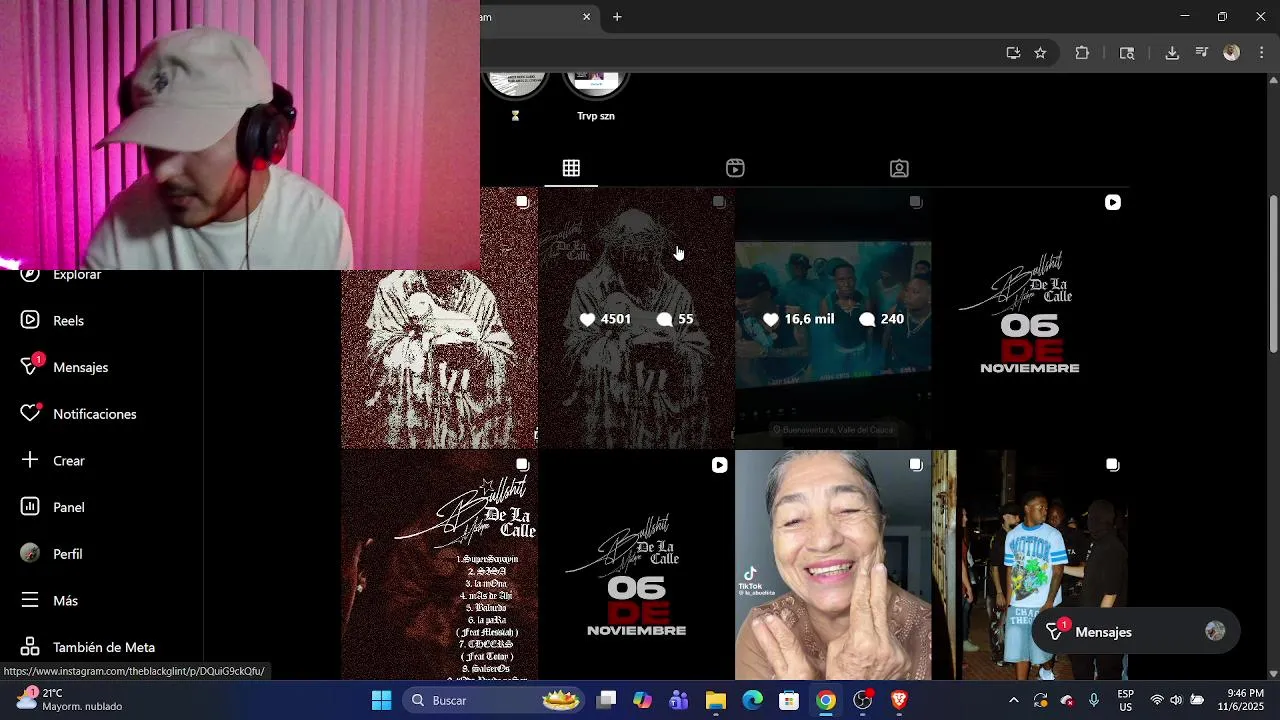The image size is (1280, 720).
Task: Open Task View in the taskbar
Action: coord(606,700)
